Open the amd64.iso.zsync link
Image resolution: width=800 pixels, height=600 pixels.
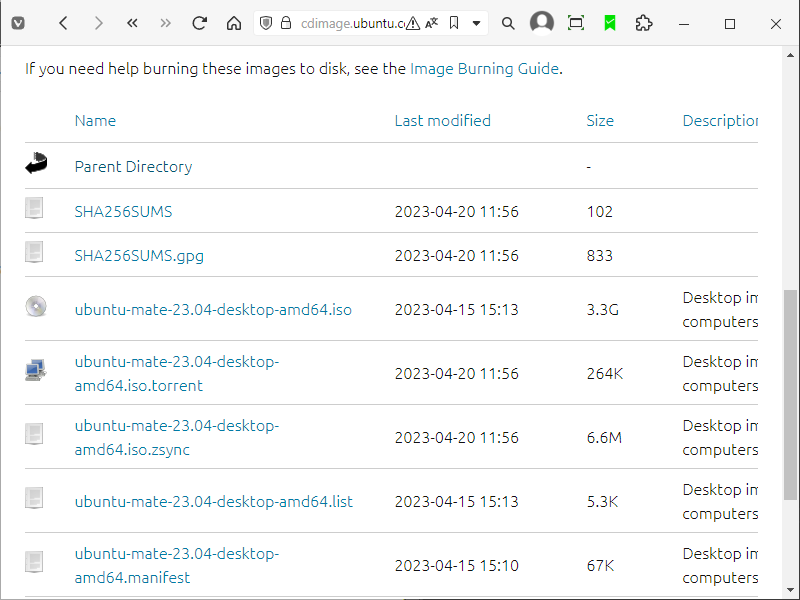coord(177,437)
